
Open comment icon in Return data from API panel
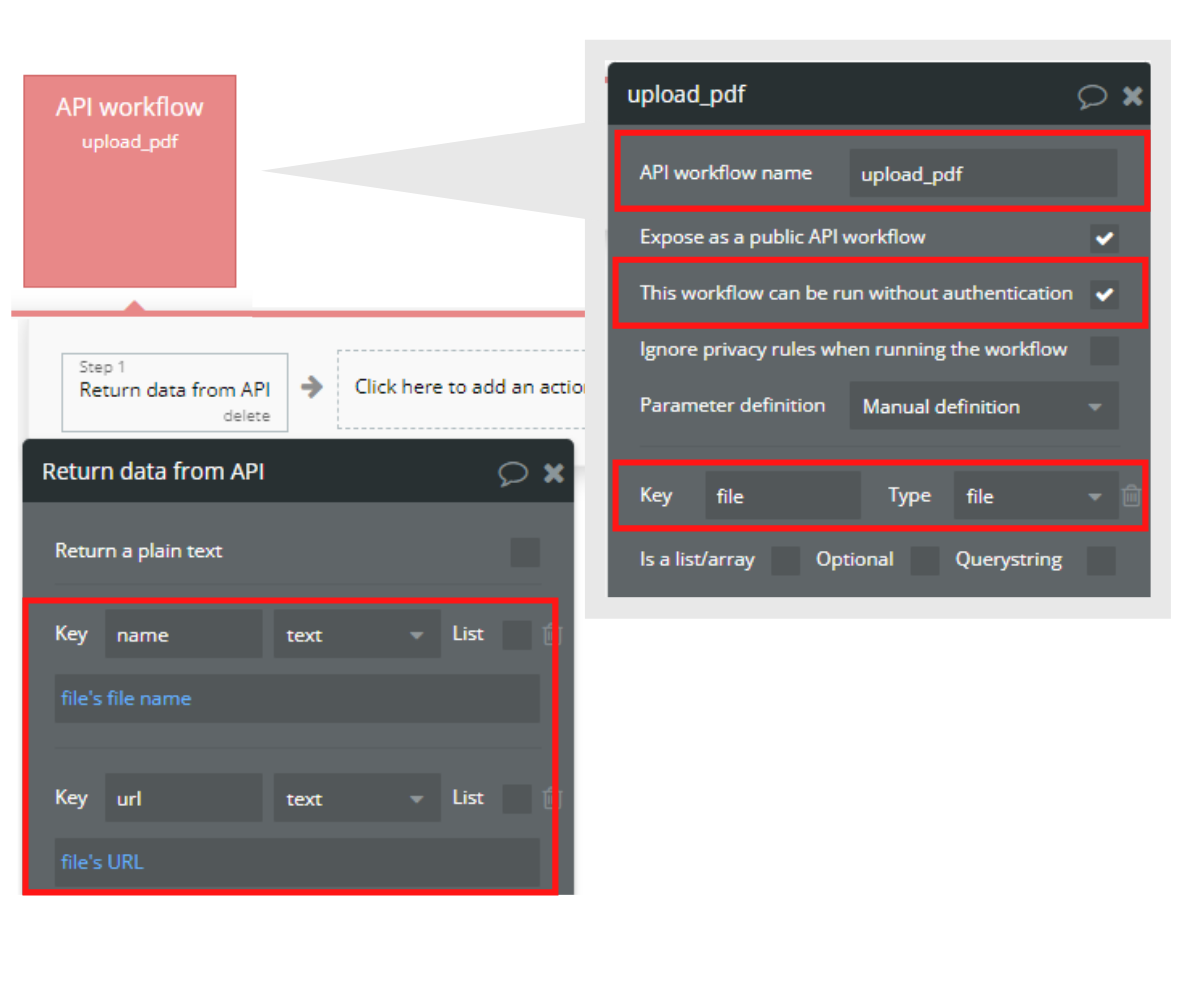point(513,473)
